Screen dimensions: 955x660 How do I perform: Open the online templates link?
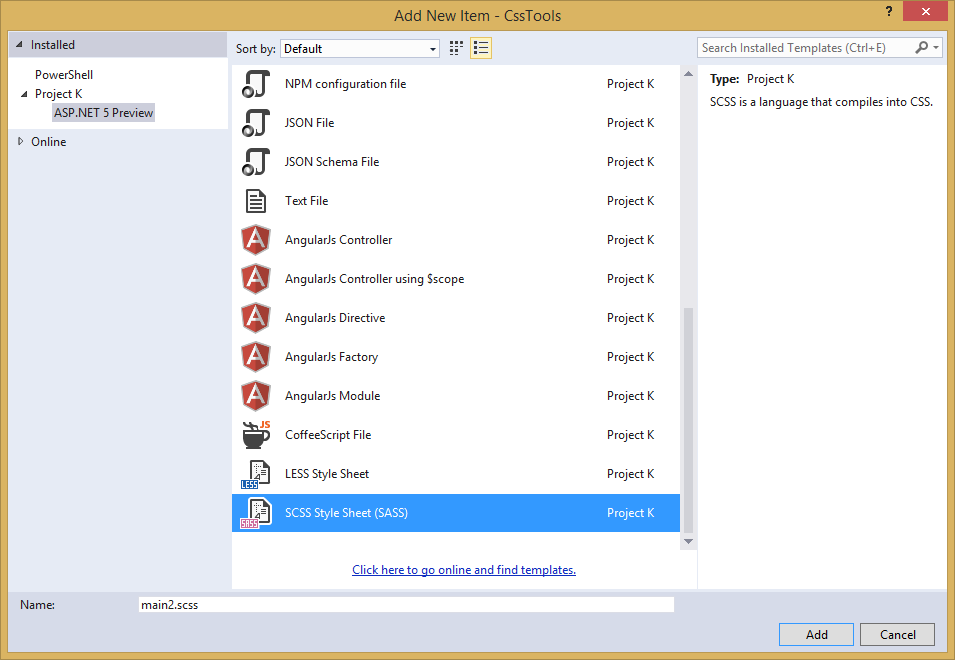[463, 570]
